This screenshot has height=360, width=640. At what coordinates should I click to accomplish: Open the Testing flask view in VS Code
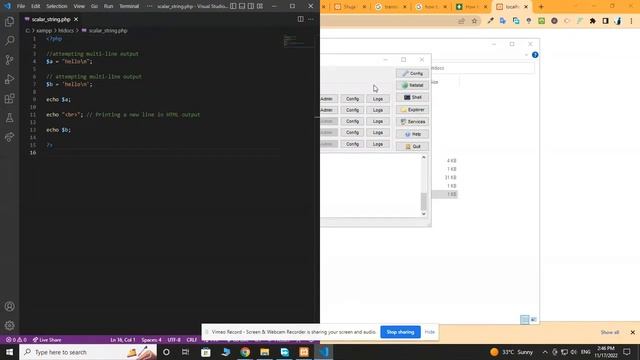pyautogui.click(x=9, y=118)
